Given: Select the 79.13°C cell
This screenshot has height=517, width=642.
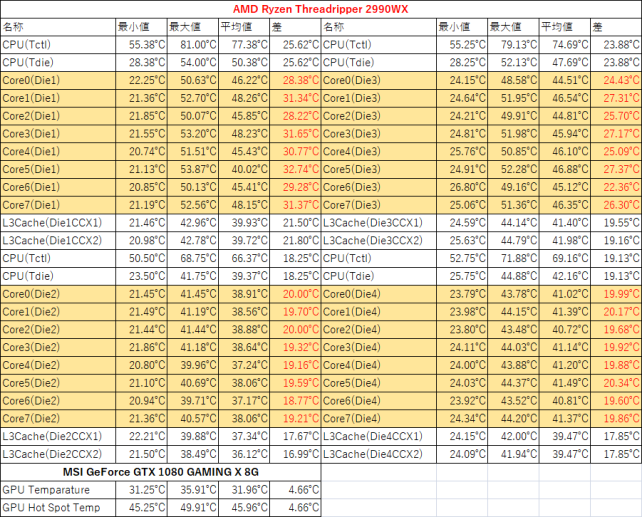Looking at the screenshot, I should coord(513,45).
